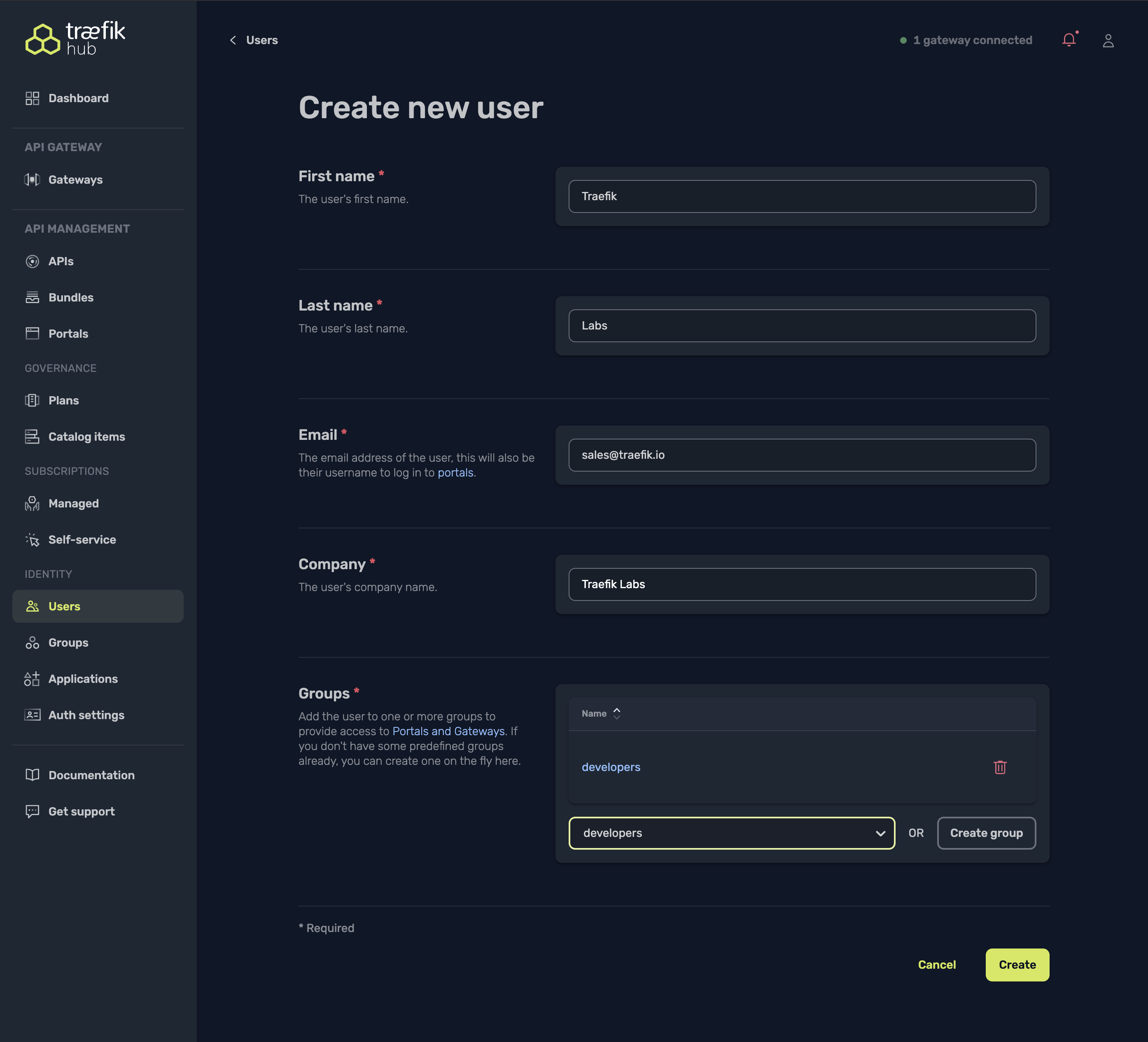Navigate to Auth settings menu item

click(x=86, y=715)
